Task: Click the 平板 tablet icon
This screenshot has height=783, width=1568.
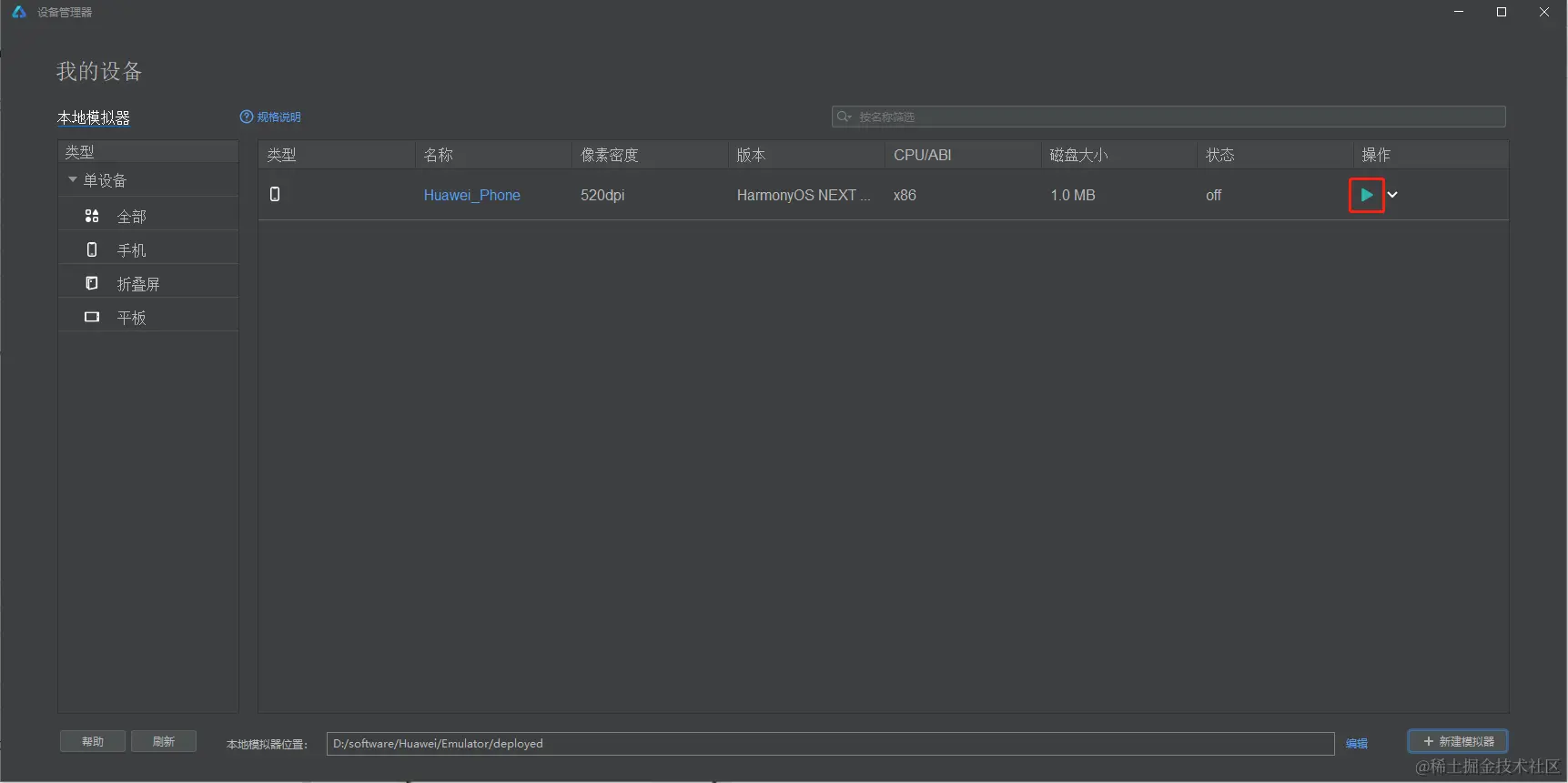Action: click(92, 317)
